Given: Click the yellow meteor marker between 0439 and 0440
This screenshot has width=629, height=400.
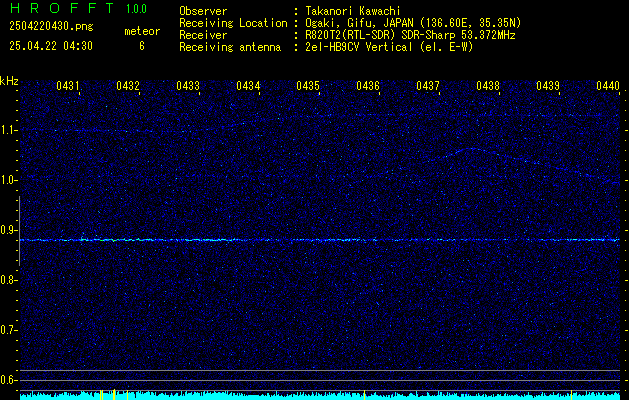Looking at the screenshot, I should coord(571,395).
